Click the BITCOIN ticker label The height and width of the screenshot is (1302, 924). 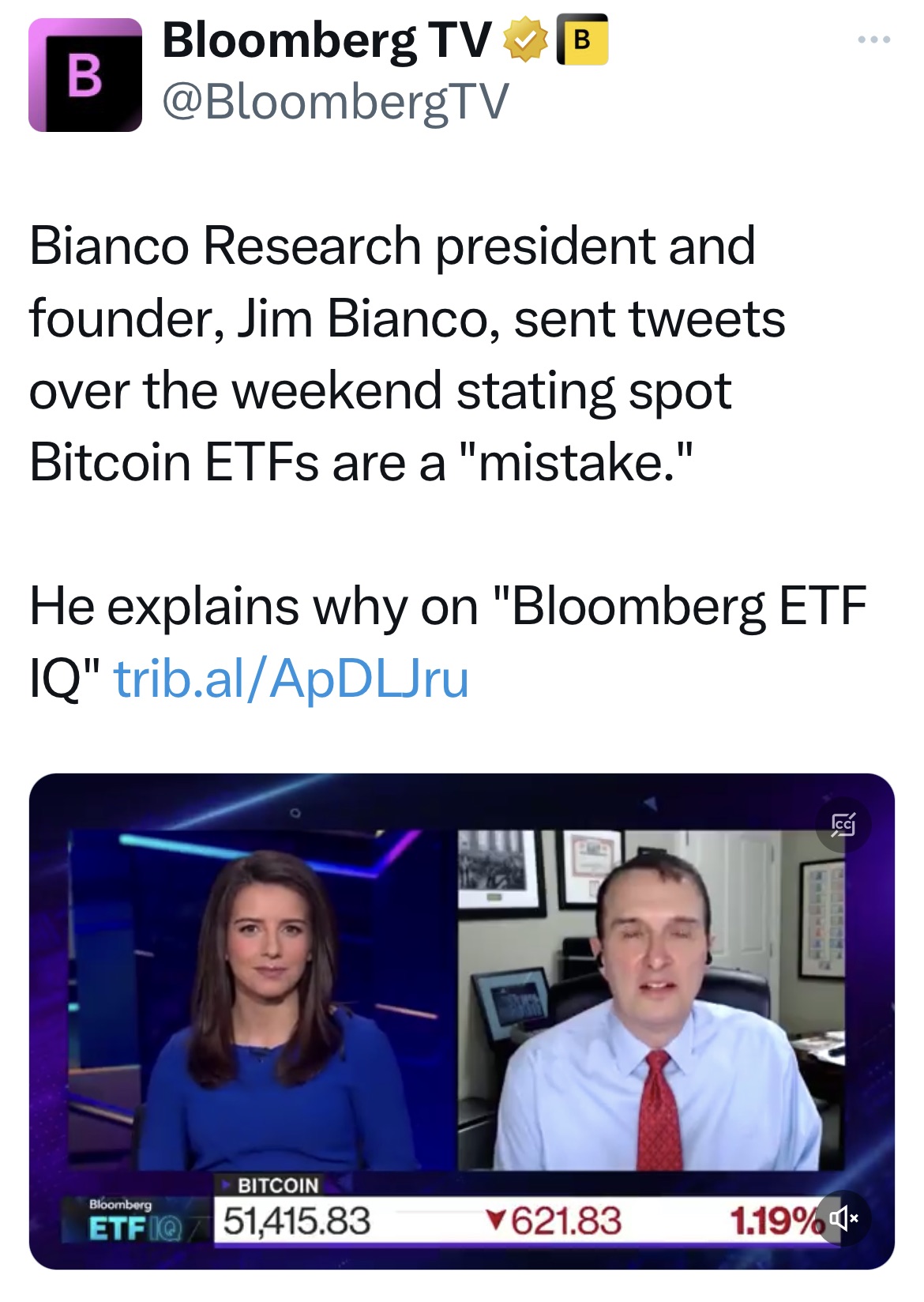pos(277,1185)
